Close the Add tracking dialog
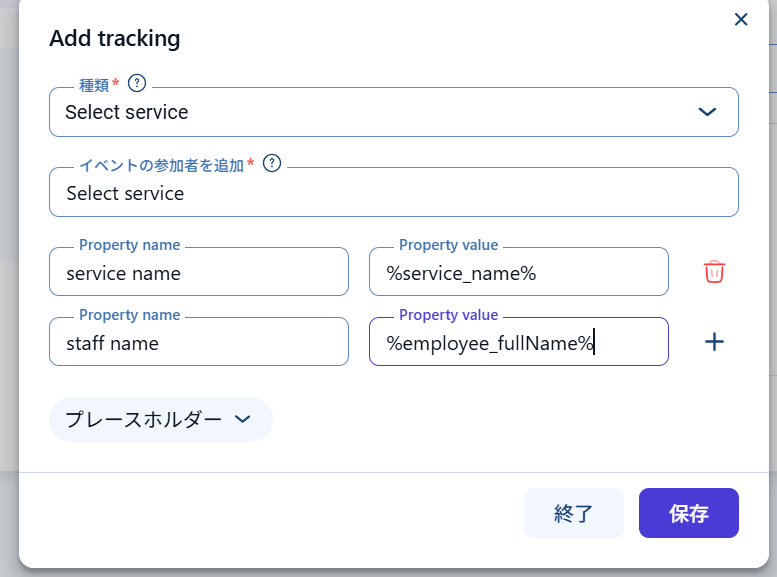 pyautogui.click(x=741, y=20)
